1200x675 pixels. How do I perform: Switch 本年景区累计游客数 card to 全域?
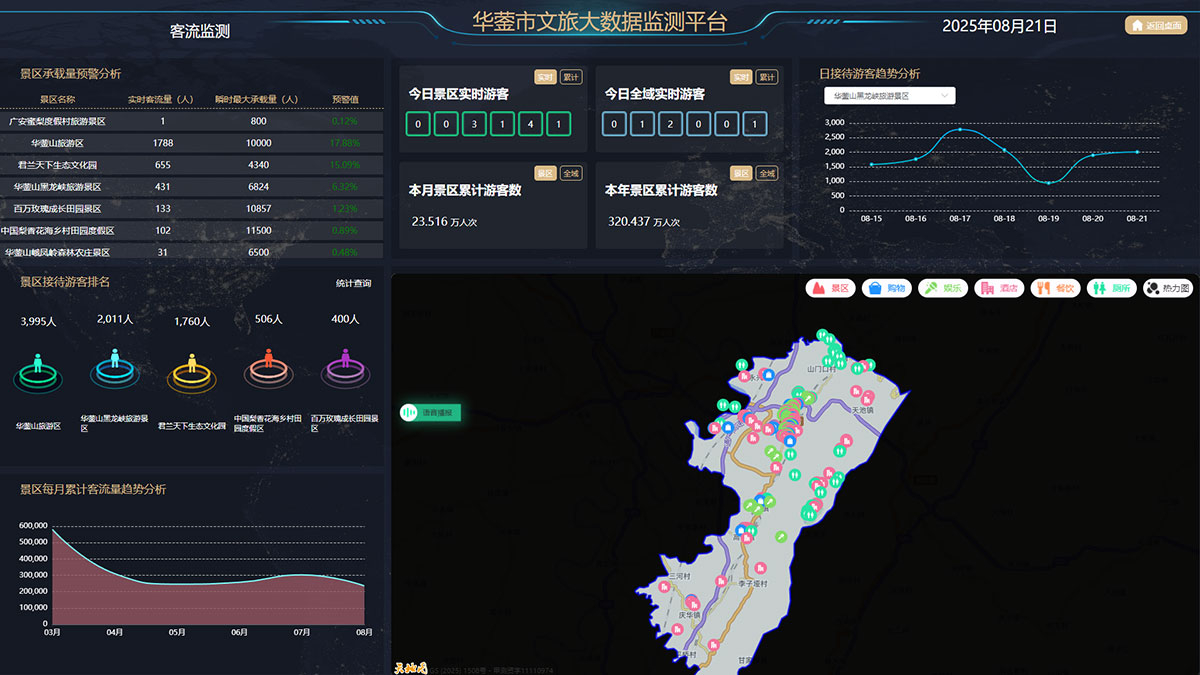click(767, 173)
